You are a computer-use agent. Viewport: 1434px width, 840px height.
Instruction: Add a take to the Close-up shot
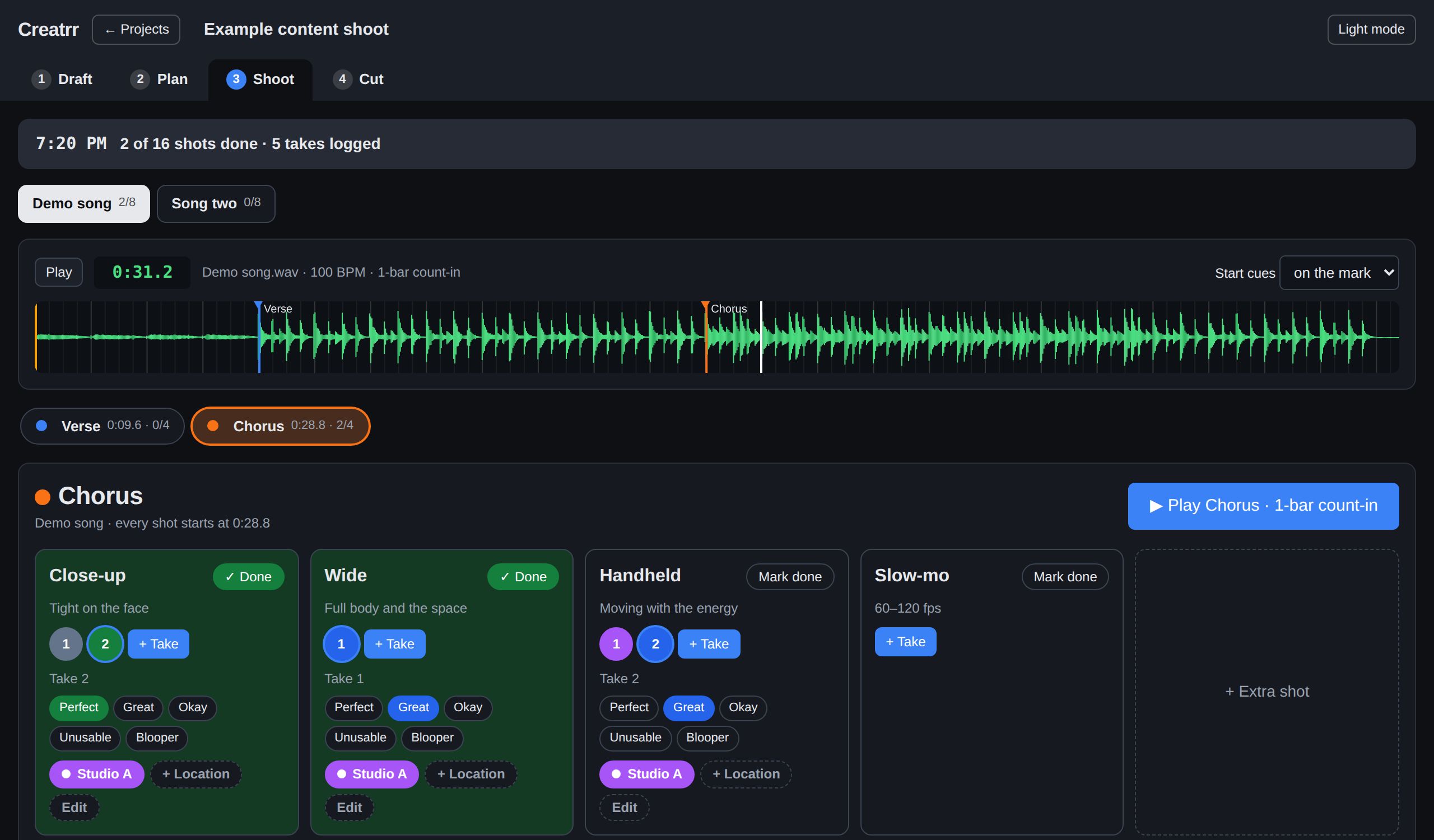[158, 644]
